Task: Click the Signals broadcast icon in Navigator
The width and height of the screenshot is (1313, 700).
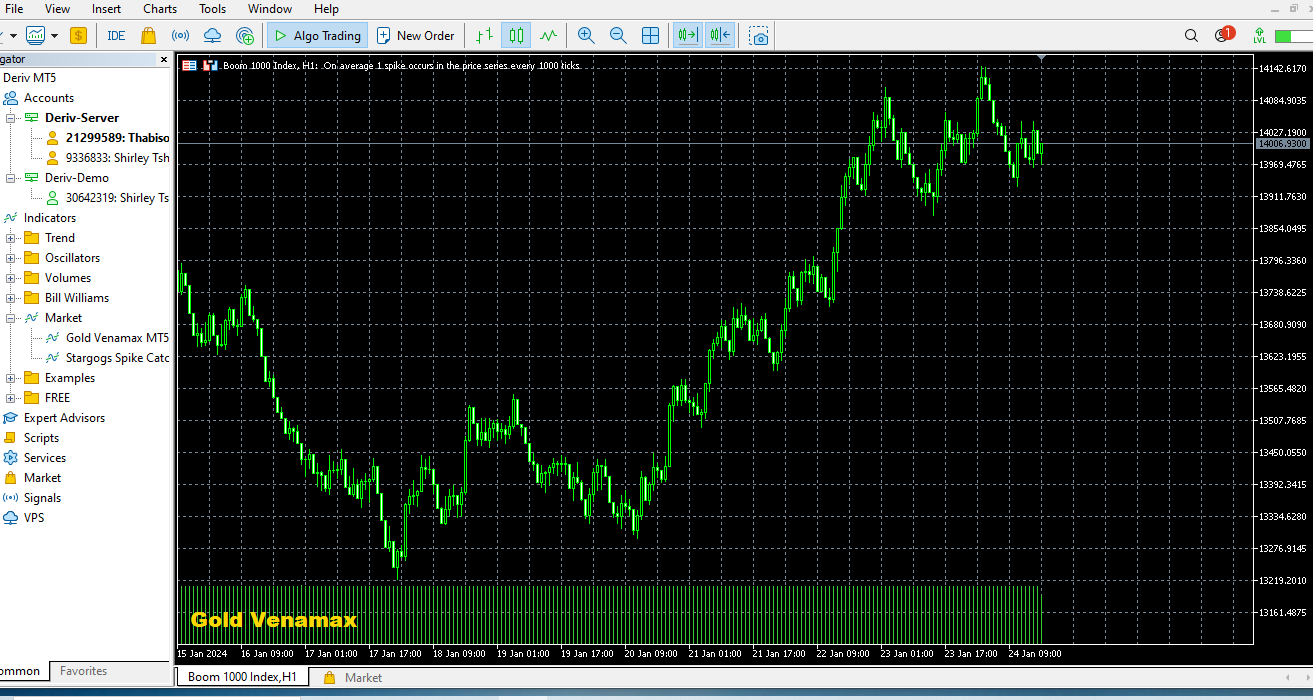Action: click(11, 498)
